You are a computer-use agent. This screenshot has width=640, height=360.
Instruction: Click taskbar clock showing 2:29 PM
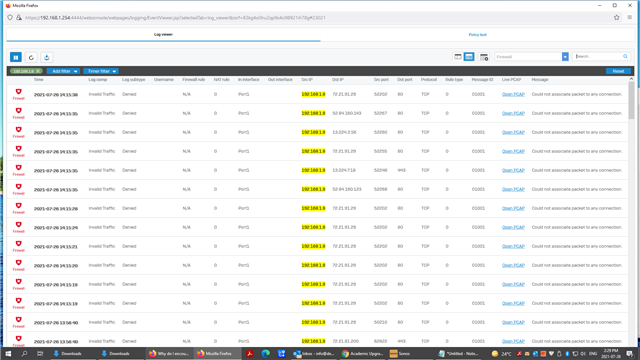click(611, 353)
